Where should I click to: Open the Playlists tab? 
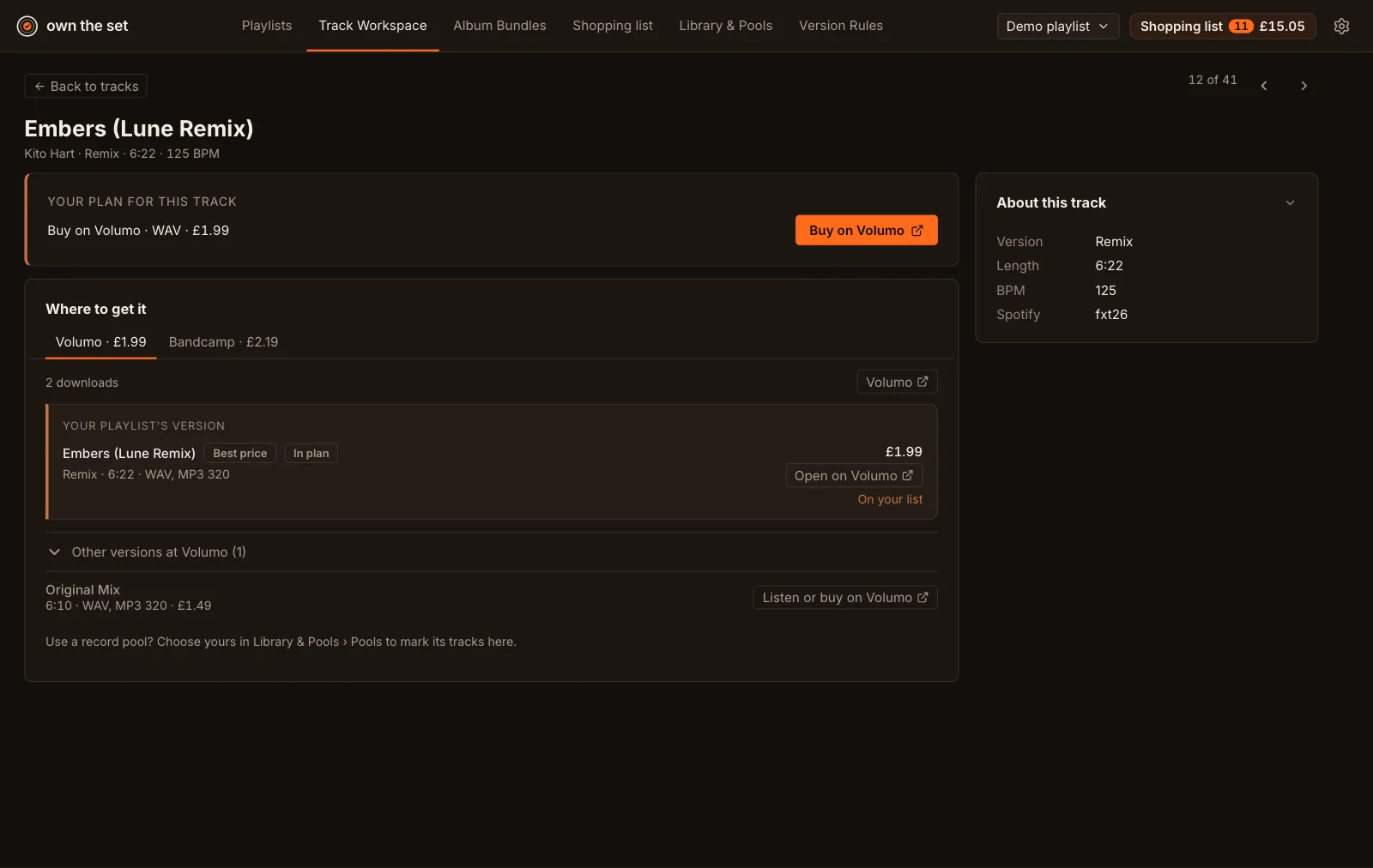tap(267, 26)
